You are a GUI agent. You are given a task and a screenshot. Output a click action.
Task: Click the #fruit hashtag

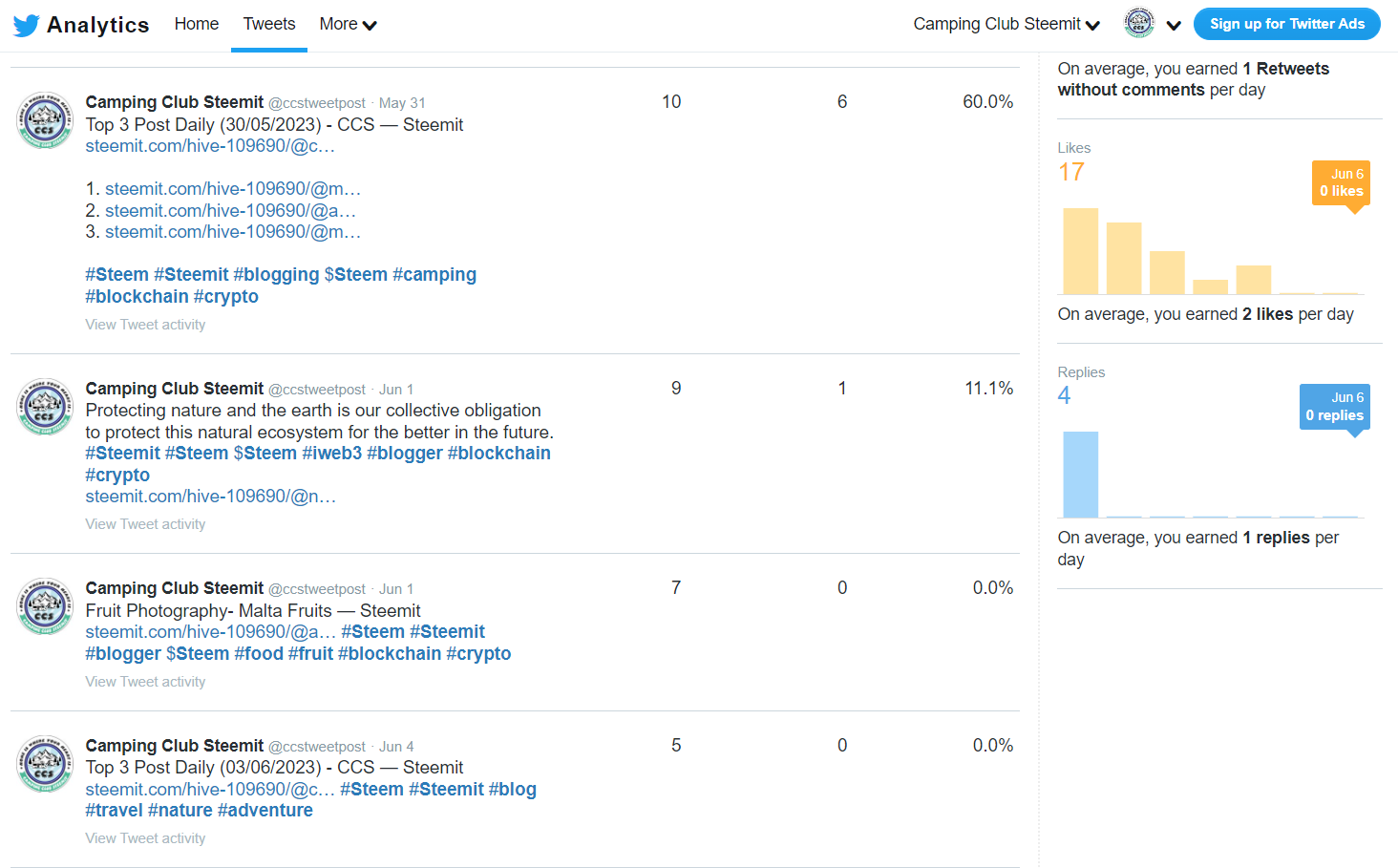pyautogui.click(x=310, y=654)
